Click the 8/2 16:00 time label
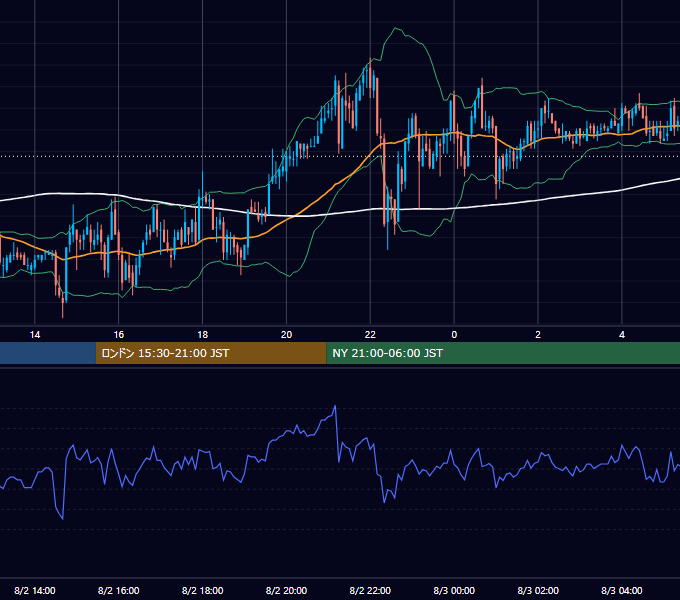The width and height of the screenshot is (680, 600). coord(118,590)
